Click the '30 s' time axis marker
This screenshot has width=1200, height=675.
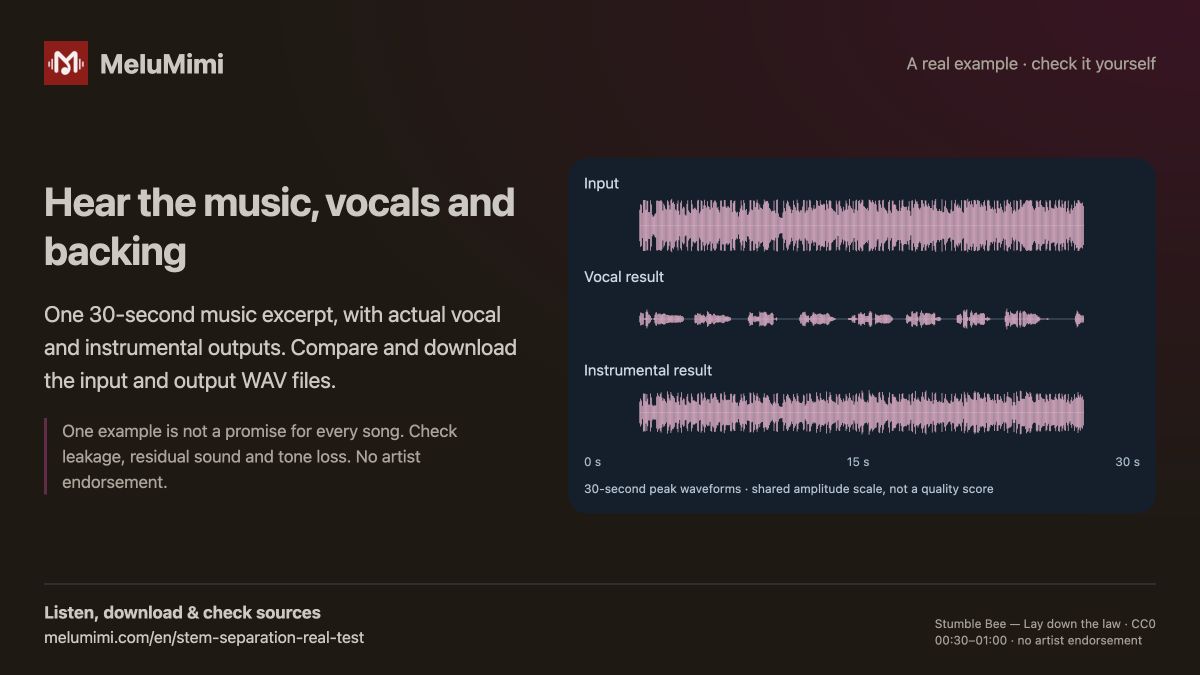[x=1128, y=462]
